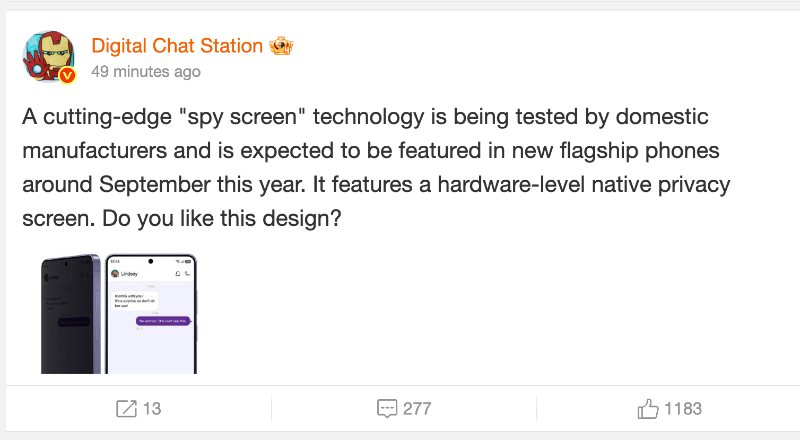Open comments via speech bubble icon
This screenshot has width=800, height=440.
pos(387,408)
